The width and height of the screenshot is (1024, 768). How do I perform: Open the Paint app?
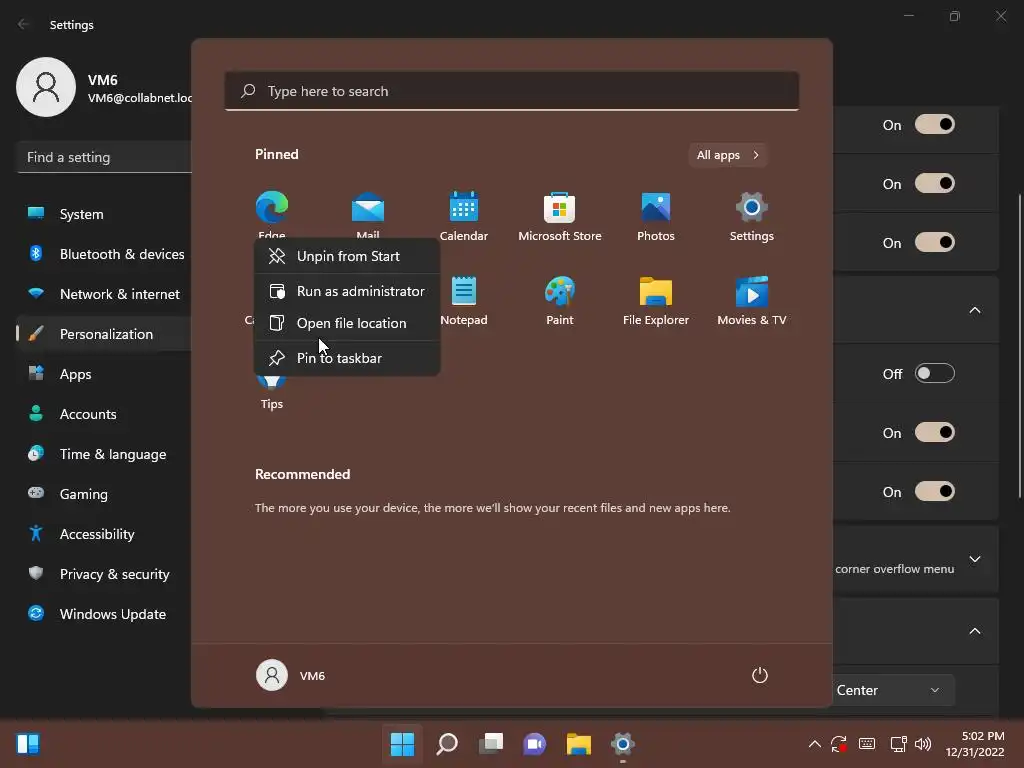tap(560, 300)
